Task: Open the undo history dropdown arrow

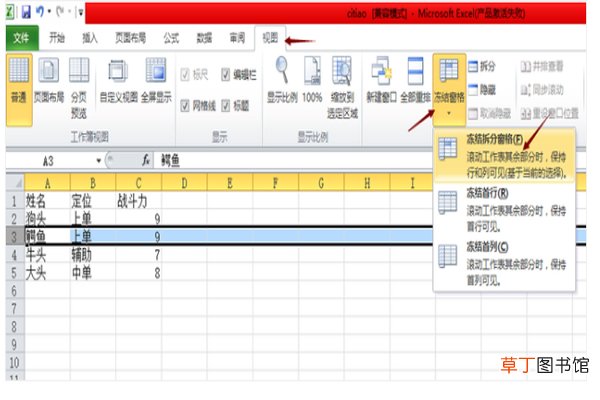Action: [x=49, y=12]
